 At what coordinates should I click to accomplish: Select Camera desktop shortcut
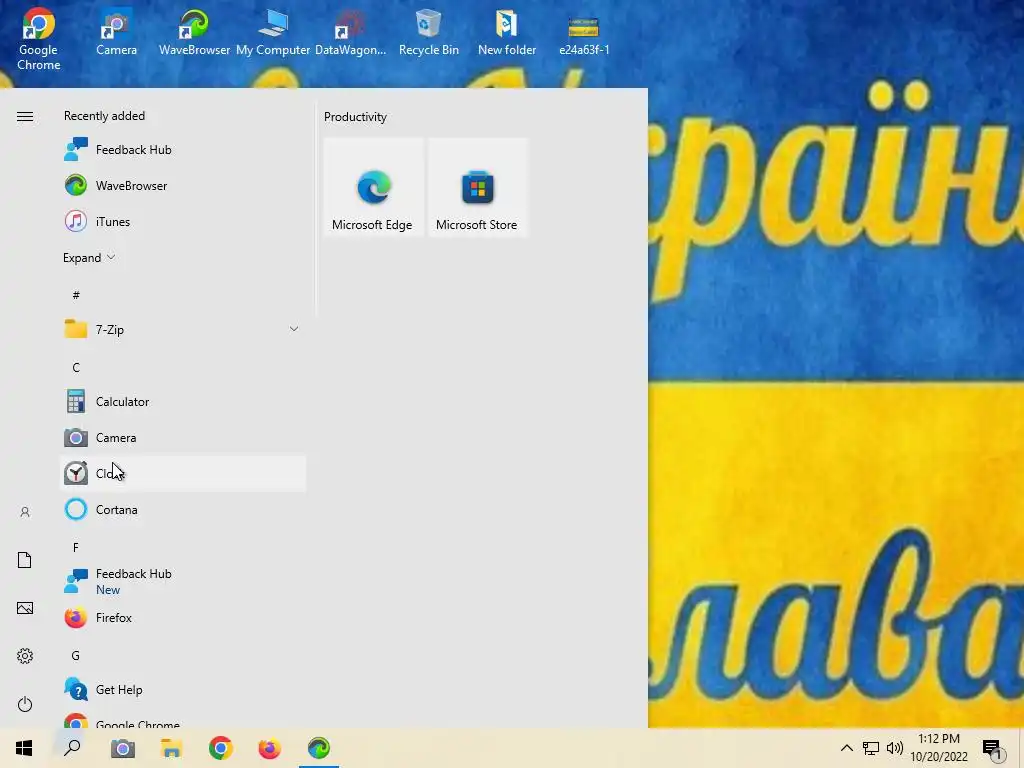point(116,32)
